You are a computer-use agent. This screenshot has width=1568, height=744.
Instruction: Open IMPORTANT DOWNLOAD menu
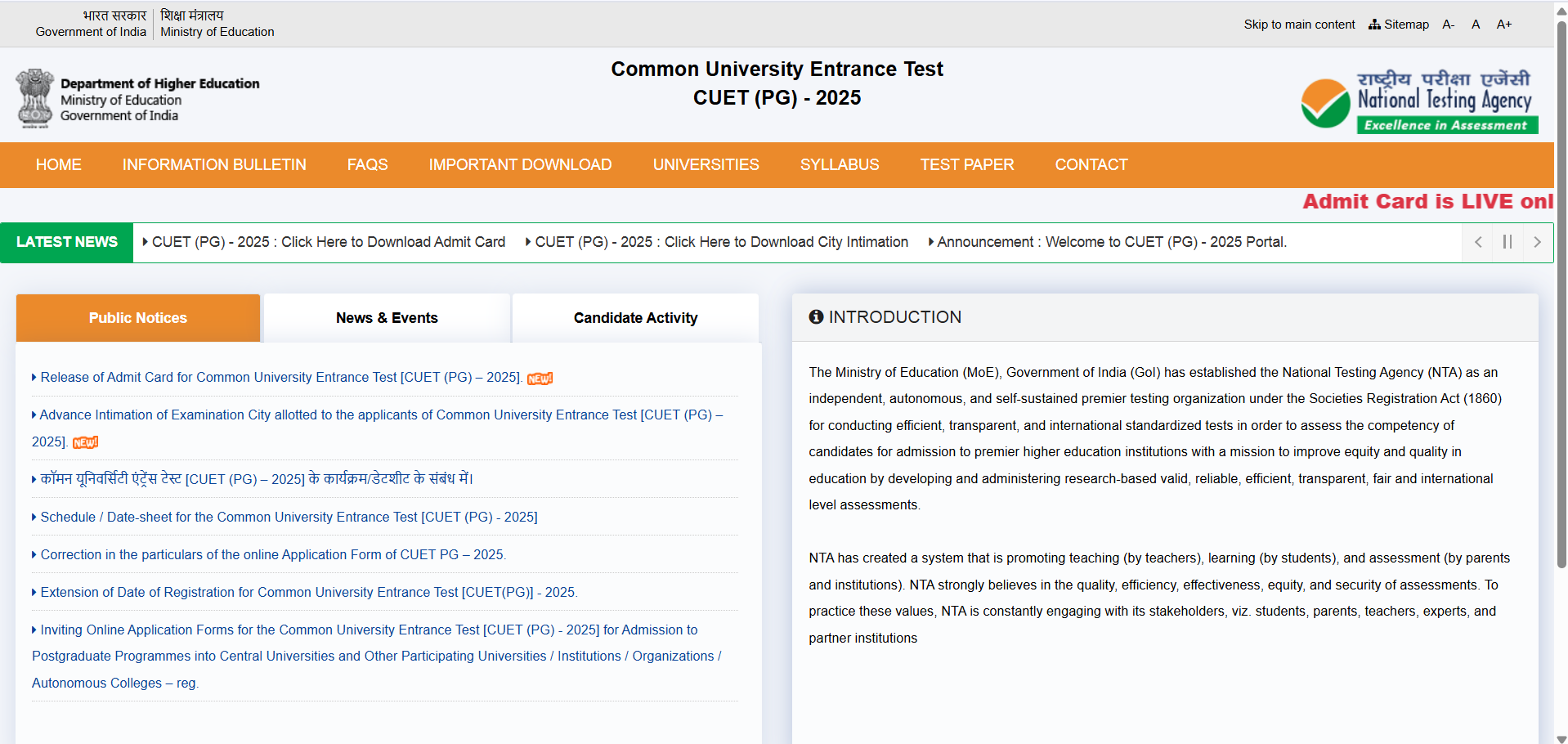point(521,165)
